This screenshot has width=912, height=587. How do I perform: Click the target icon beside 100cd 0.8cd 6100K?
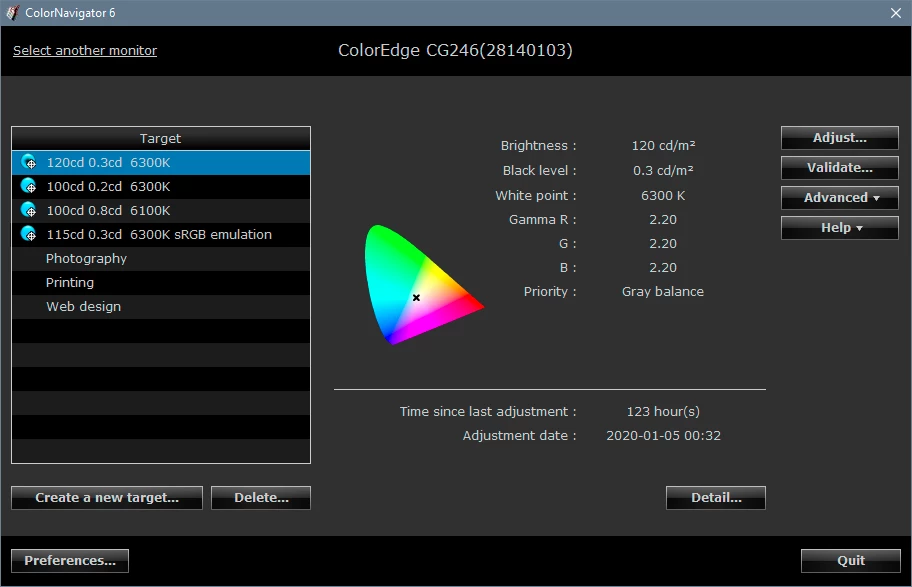pos(28,210)
